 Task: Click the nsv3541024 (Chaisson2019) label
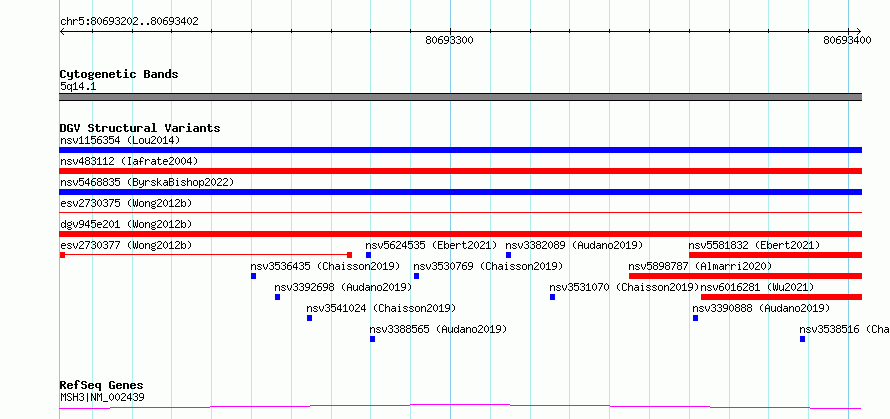[381, 308]
